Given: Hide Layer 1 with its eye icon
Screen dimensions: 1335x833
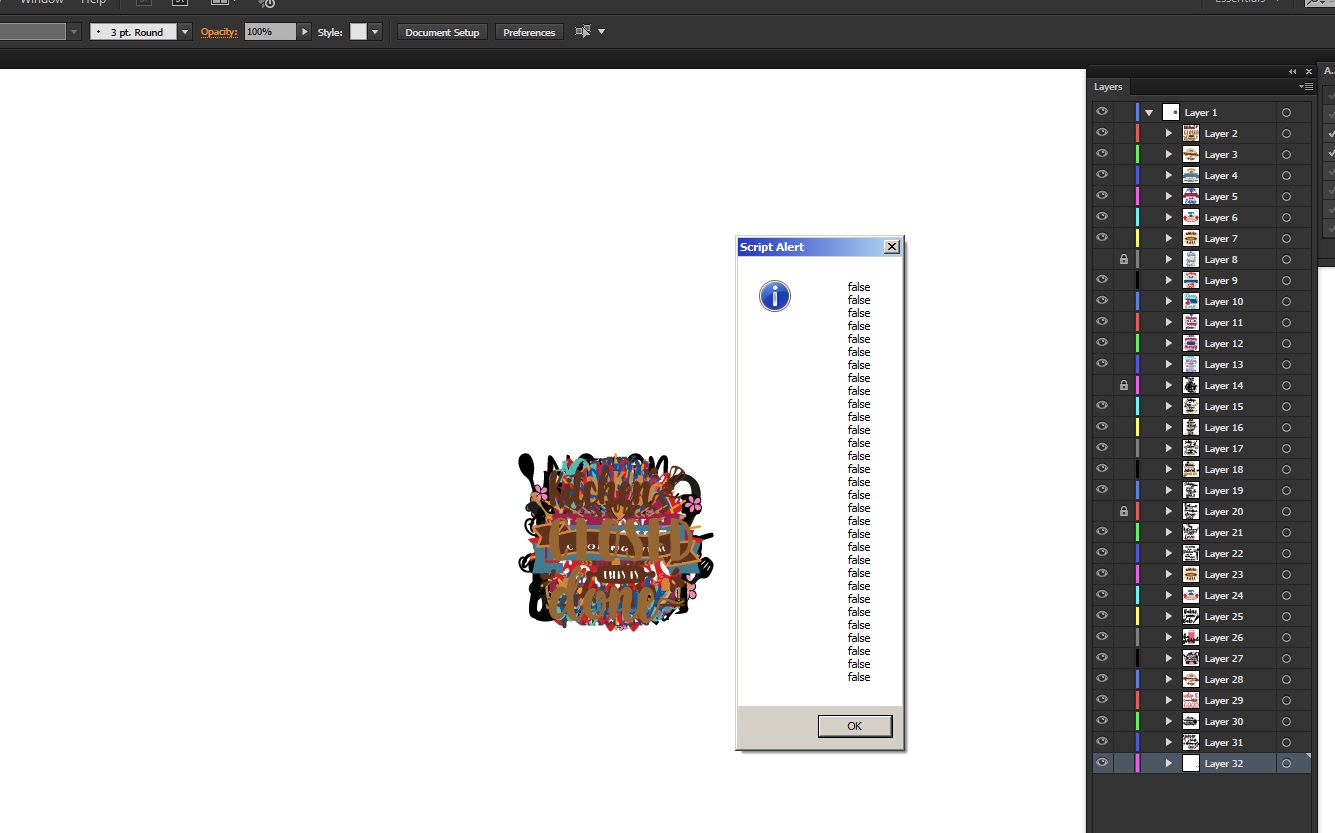Looking at the screenshot, I should point(1102,113).
